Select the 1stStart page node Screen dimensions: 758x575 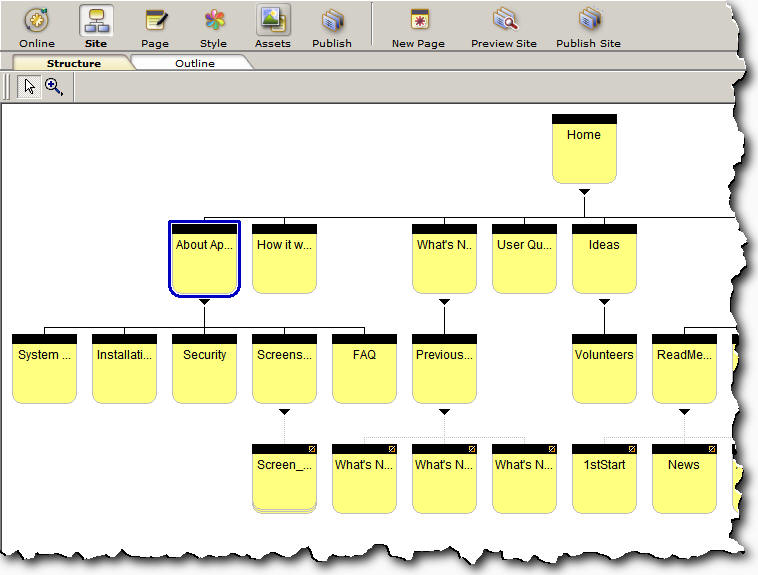coord(604,479)
